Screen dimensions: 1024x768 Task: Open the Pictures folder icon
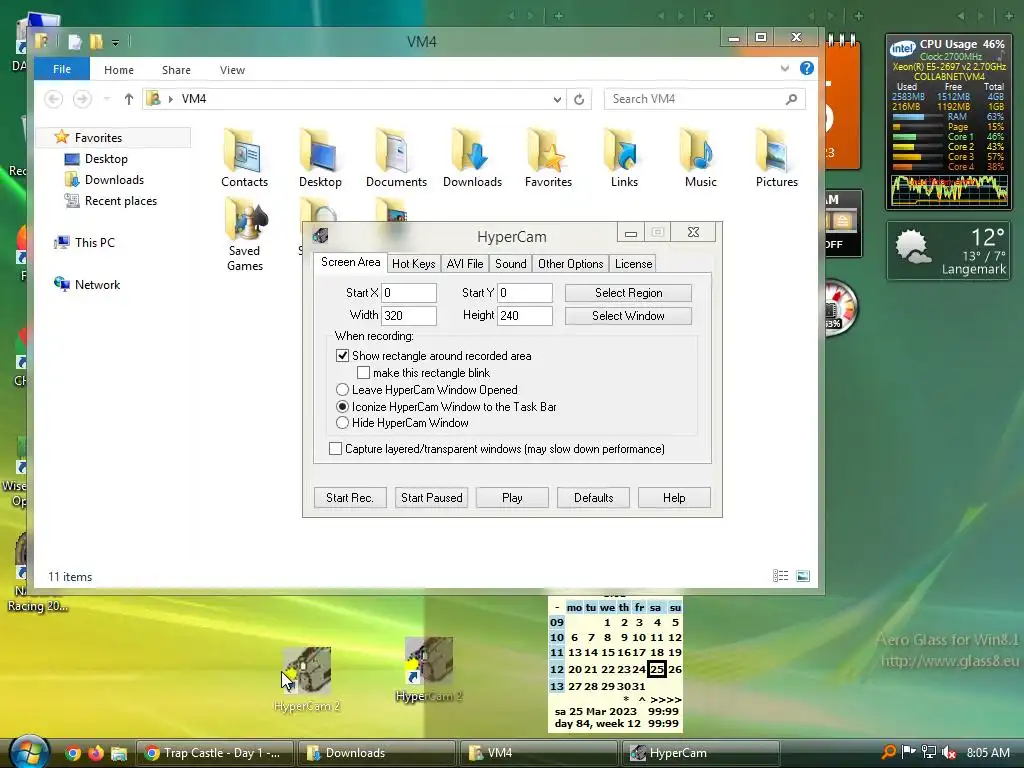(776, 159)
